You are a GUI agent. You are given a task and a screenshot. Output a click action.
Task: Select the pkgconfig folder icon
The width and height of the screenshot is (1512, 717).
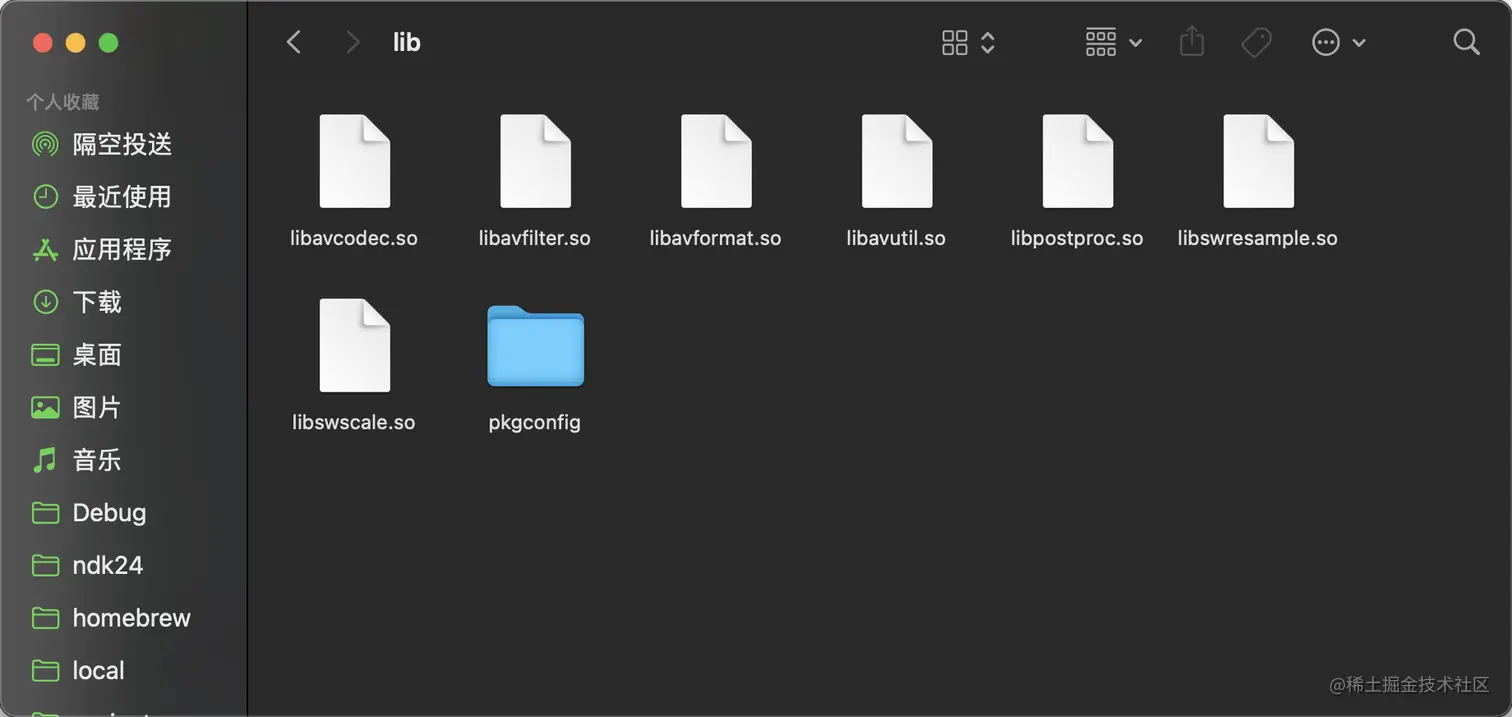(x=535, y=346)
